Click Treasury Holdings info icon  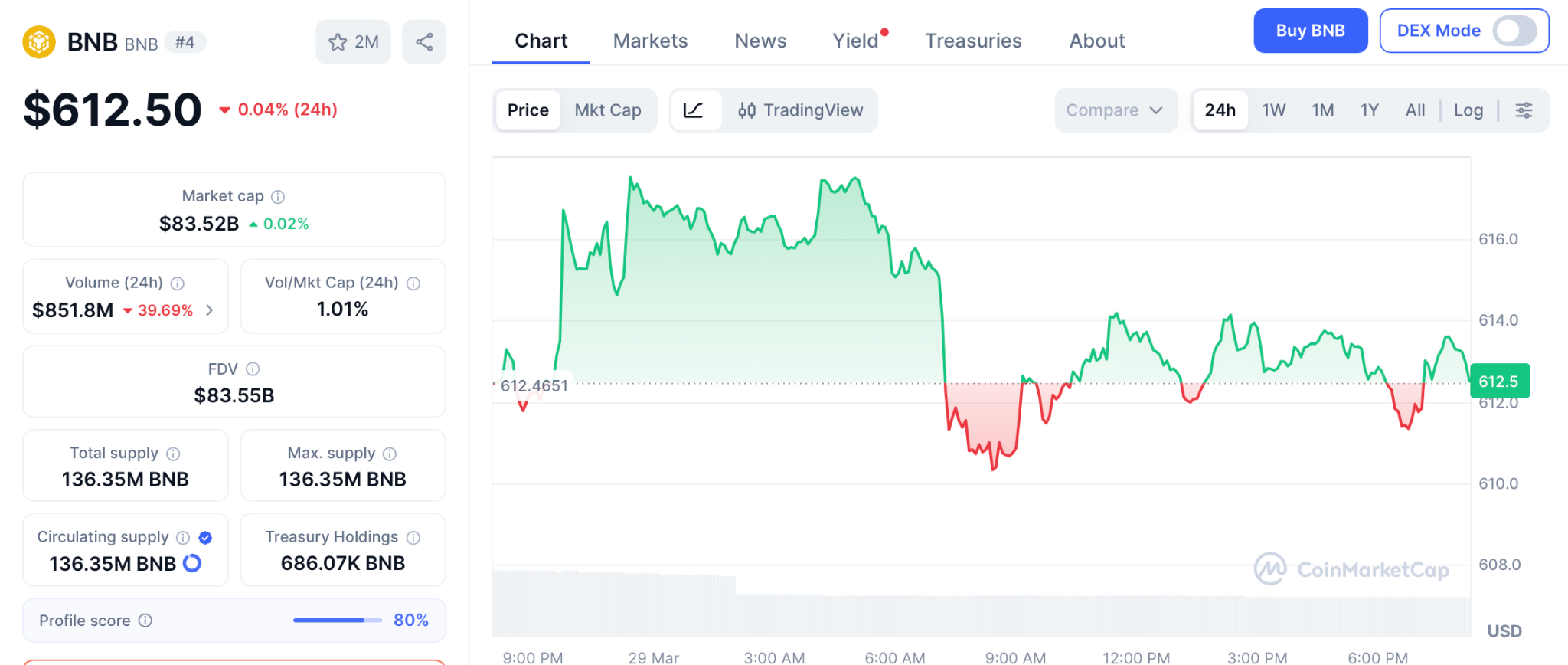(x=413, y=538)
